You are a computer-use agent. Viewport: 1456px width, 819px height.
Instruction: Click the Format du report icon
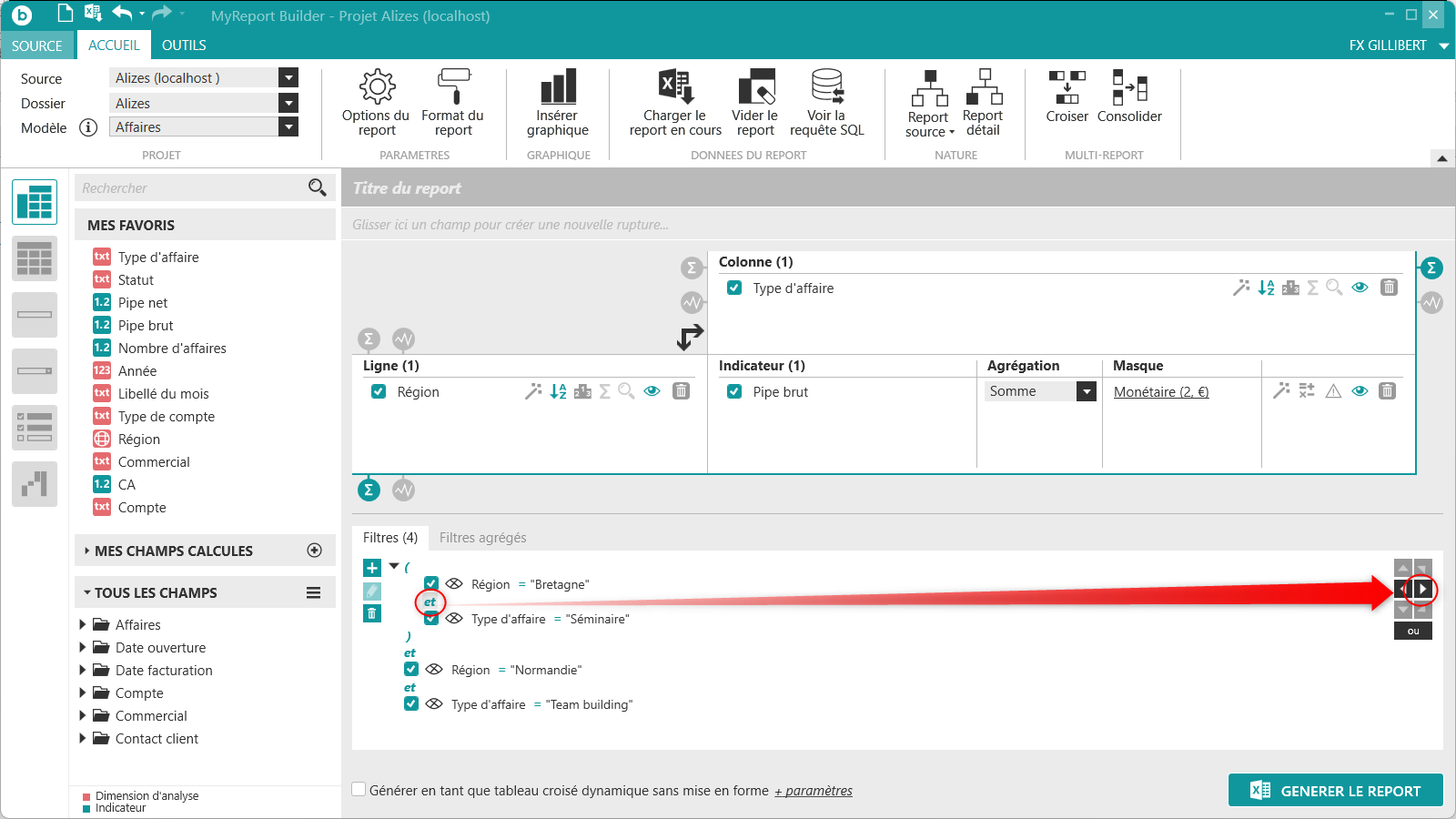453,87
